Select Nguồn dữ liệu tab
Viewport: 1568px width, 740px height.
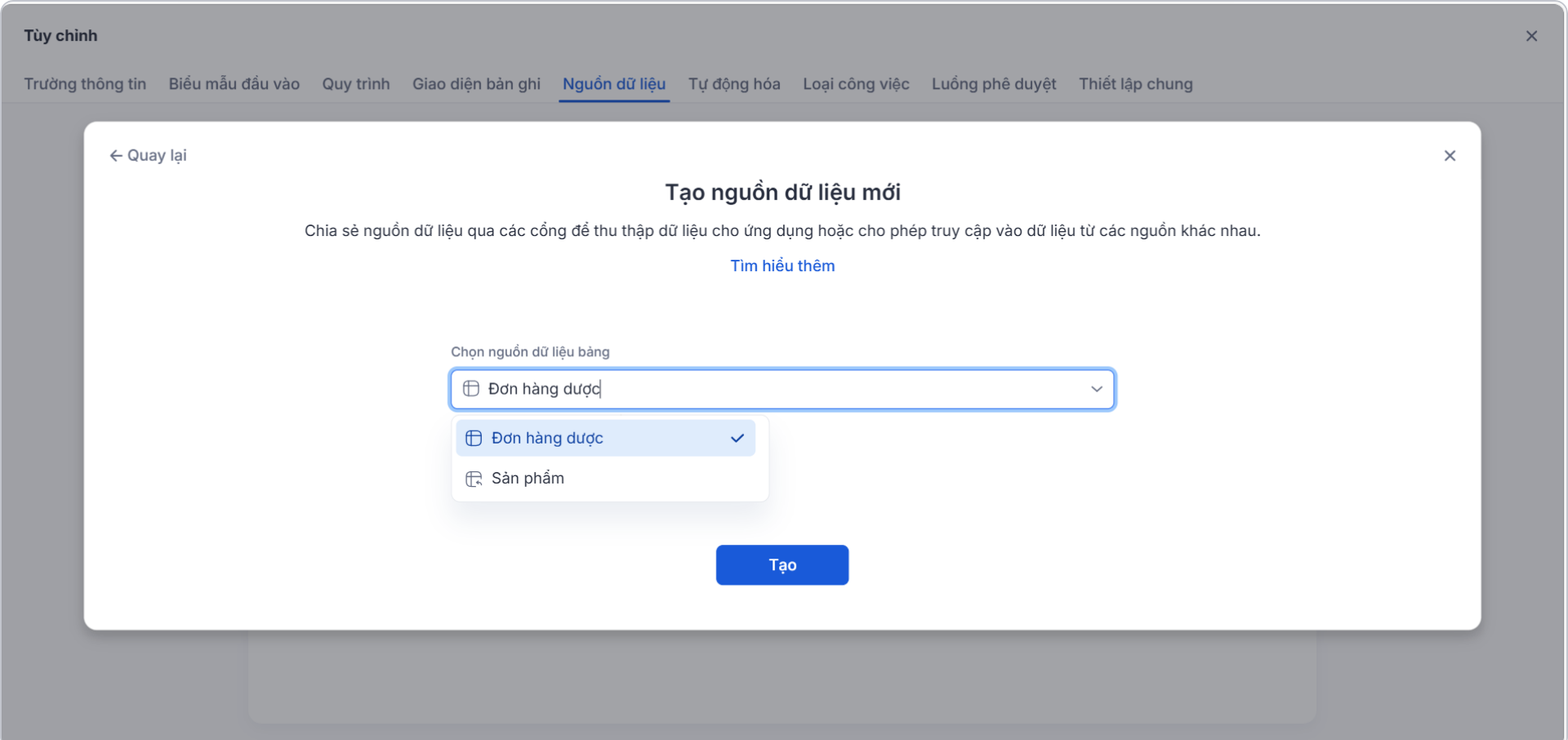(614, 84)
